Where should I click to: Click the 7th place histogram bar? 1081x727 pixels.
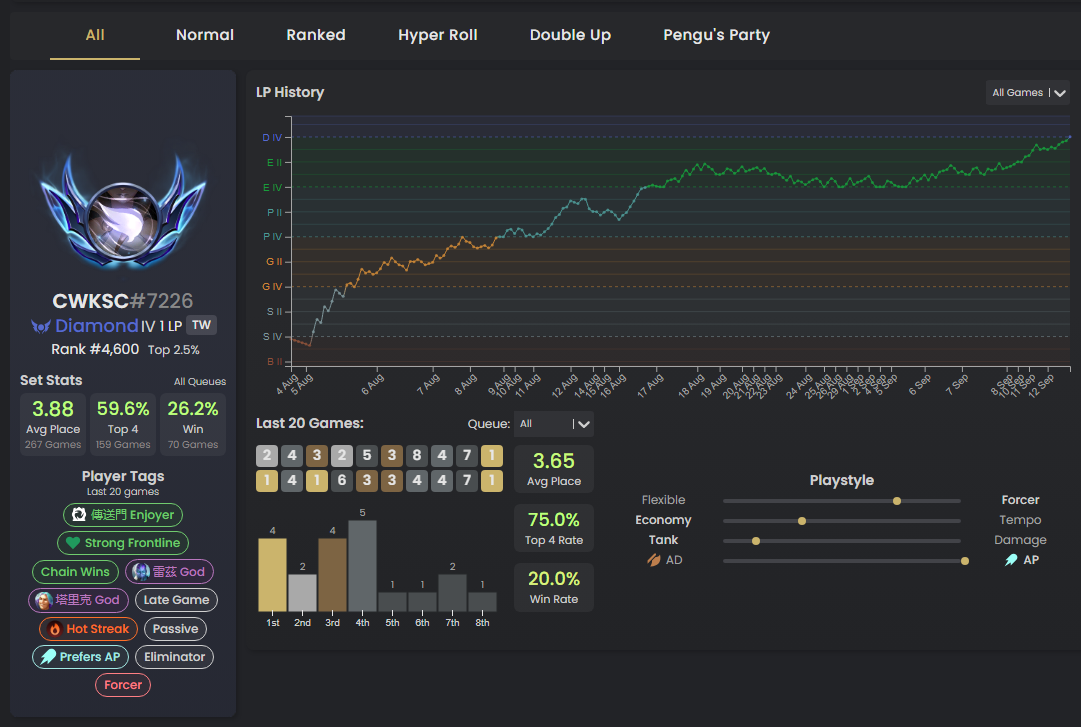452,593
